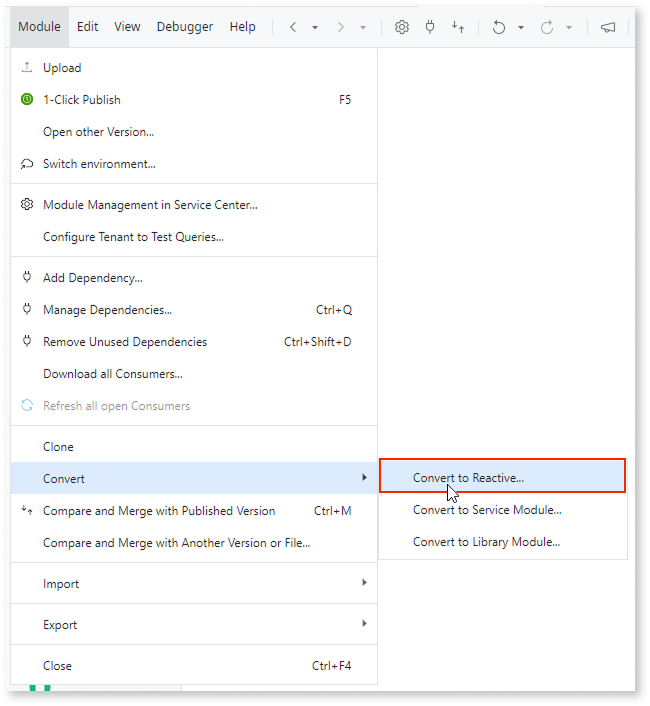Click the plug icon beside Remove Unused Dependencies
Viewport: 650px width, 706px height.
pos(27,341)
